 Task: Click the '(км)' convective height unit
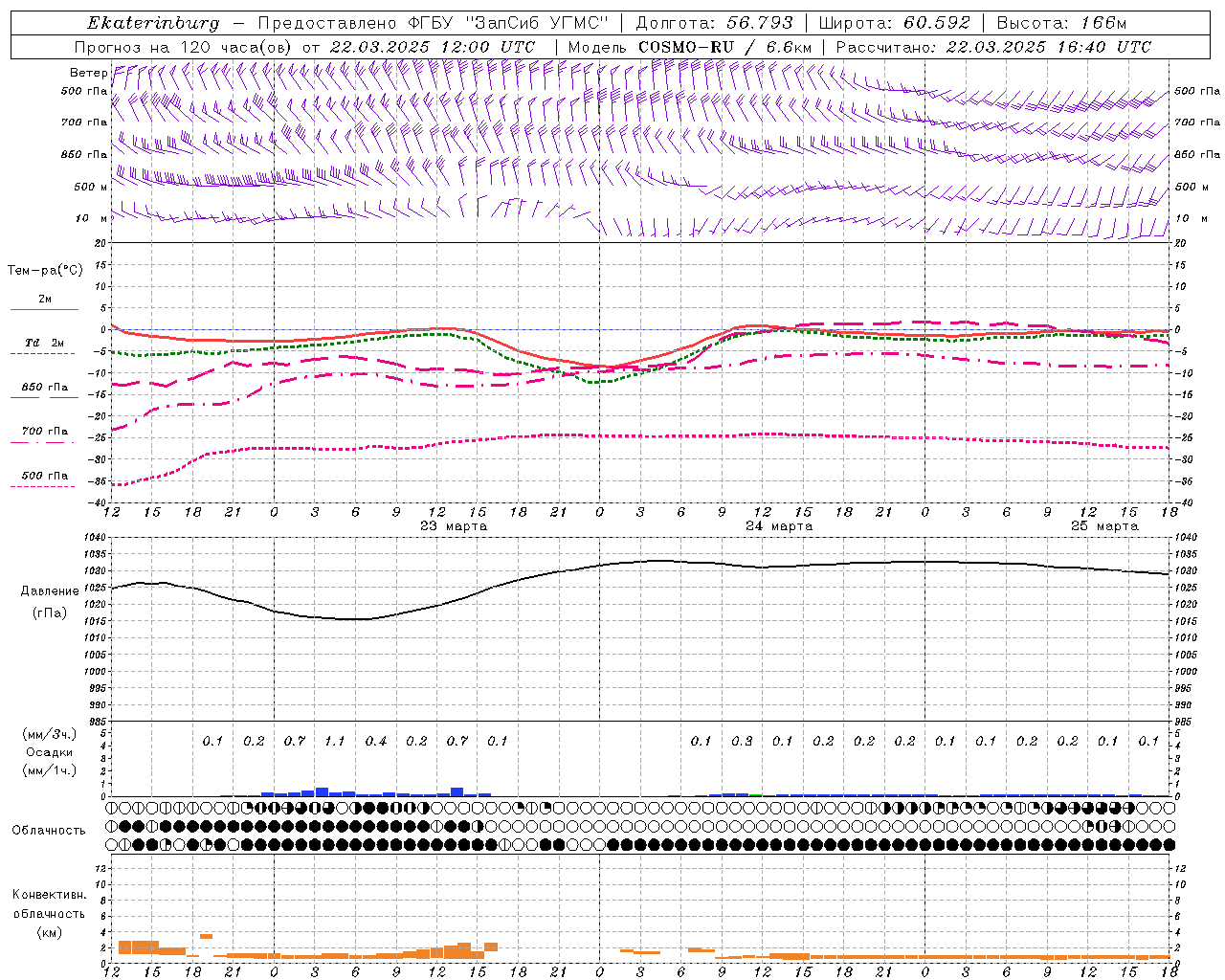49,932
